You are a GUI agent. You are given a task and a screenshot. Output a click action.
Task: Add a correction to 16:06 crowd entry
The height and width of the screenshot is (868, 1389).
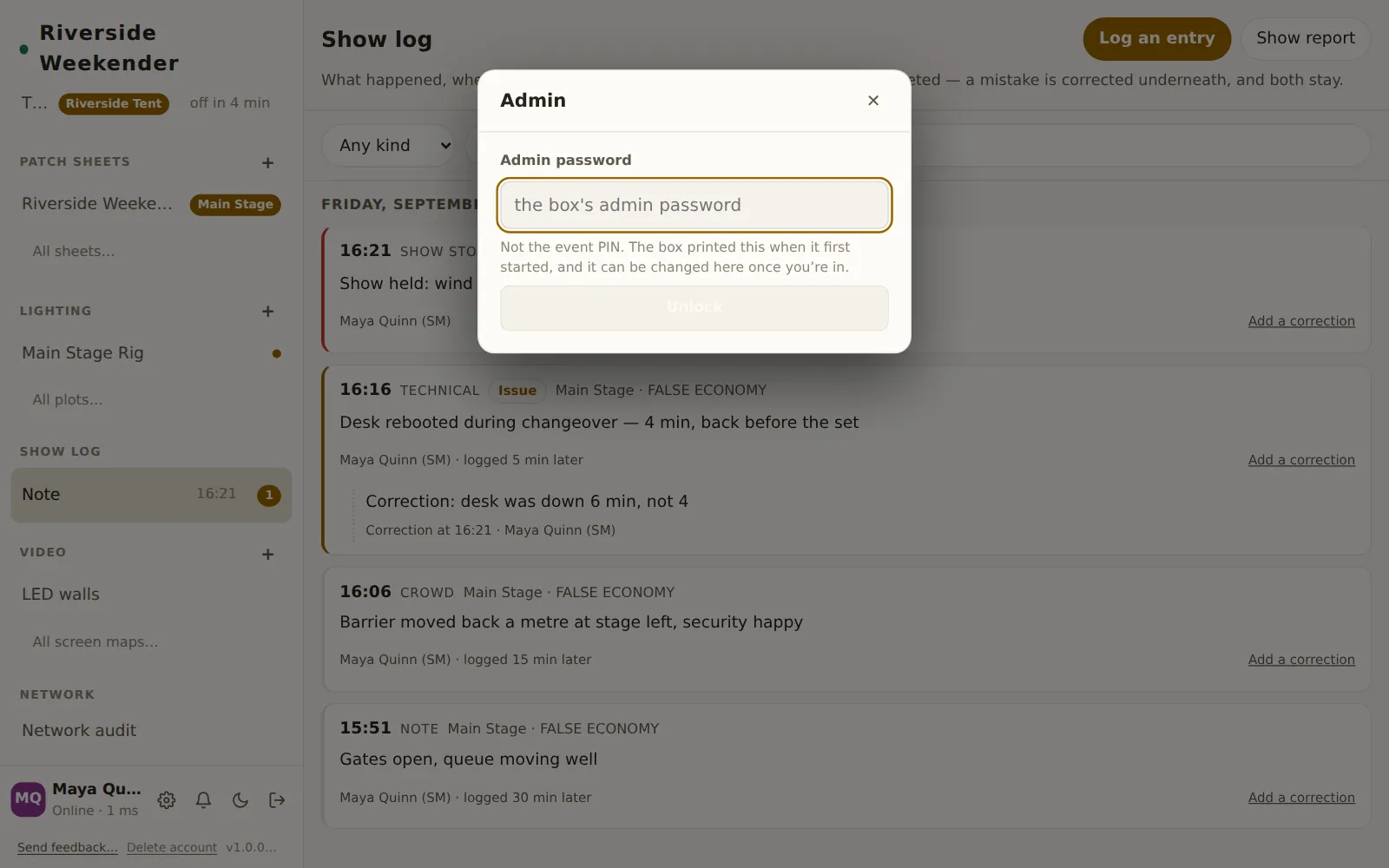click(x=1301, y=660)
